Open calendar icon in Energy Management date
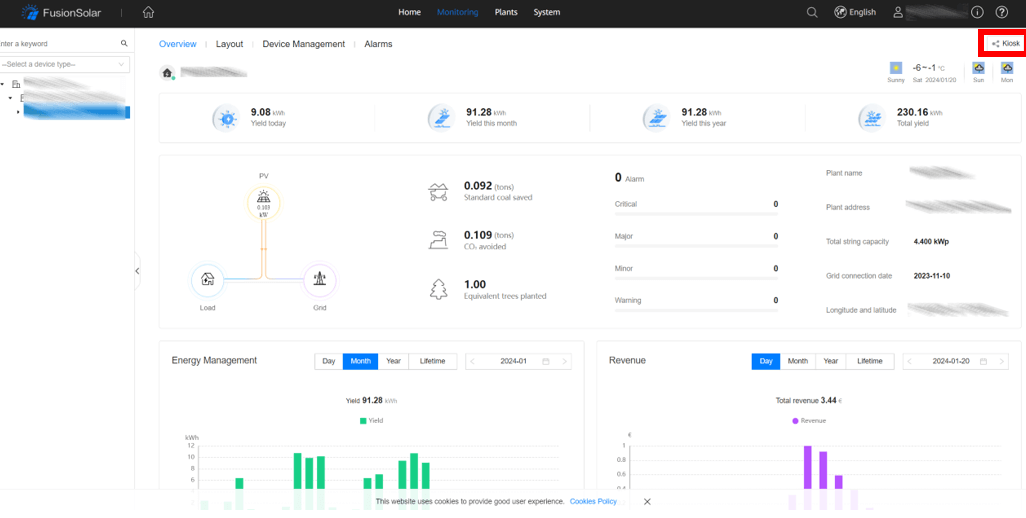Screen dimensions: 1026x518 546,361
